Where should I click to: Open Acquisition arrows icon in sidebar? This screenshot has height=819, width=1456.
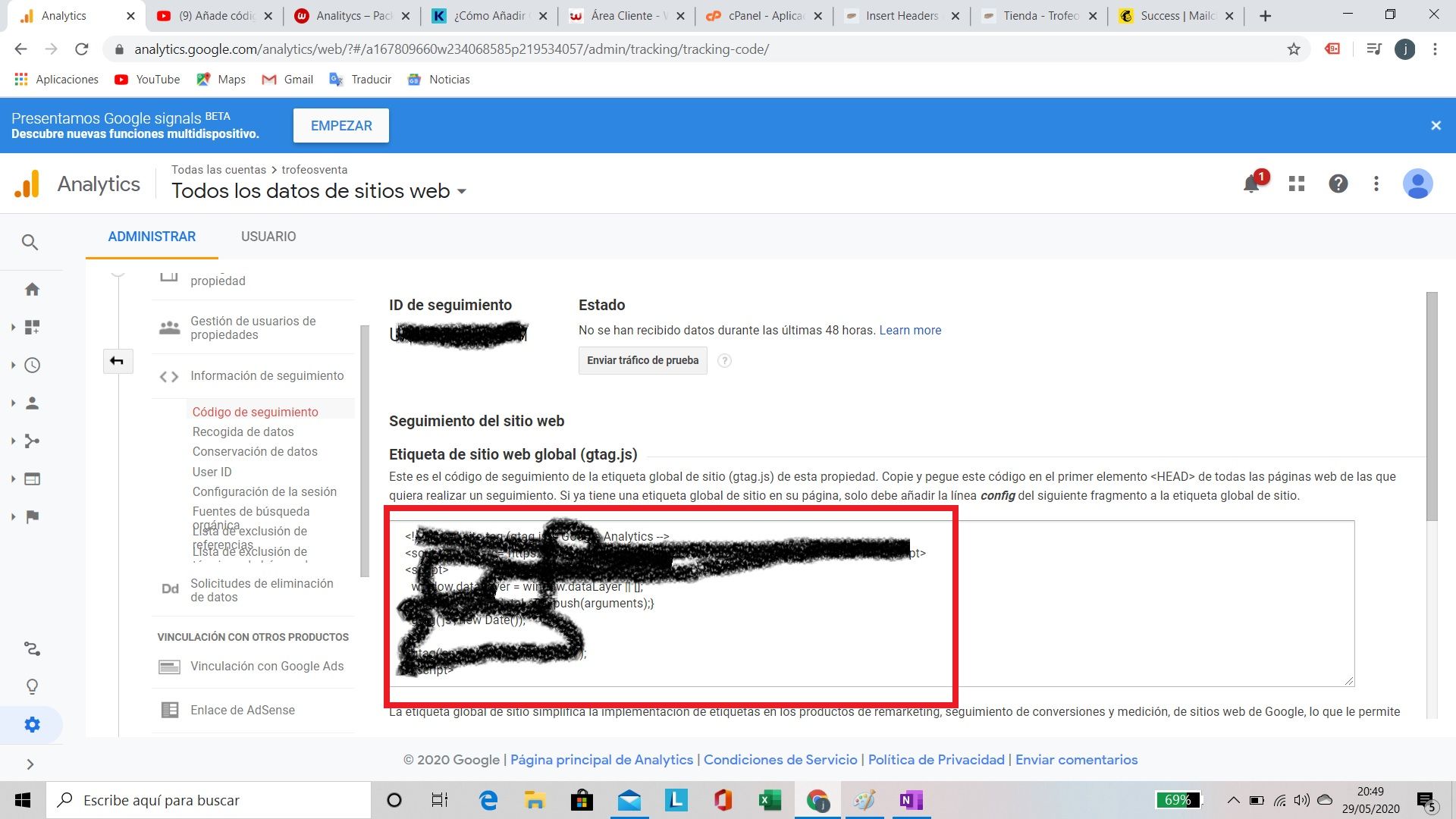tap(32, 441)
